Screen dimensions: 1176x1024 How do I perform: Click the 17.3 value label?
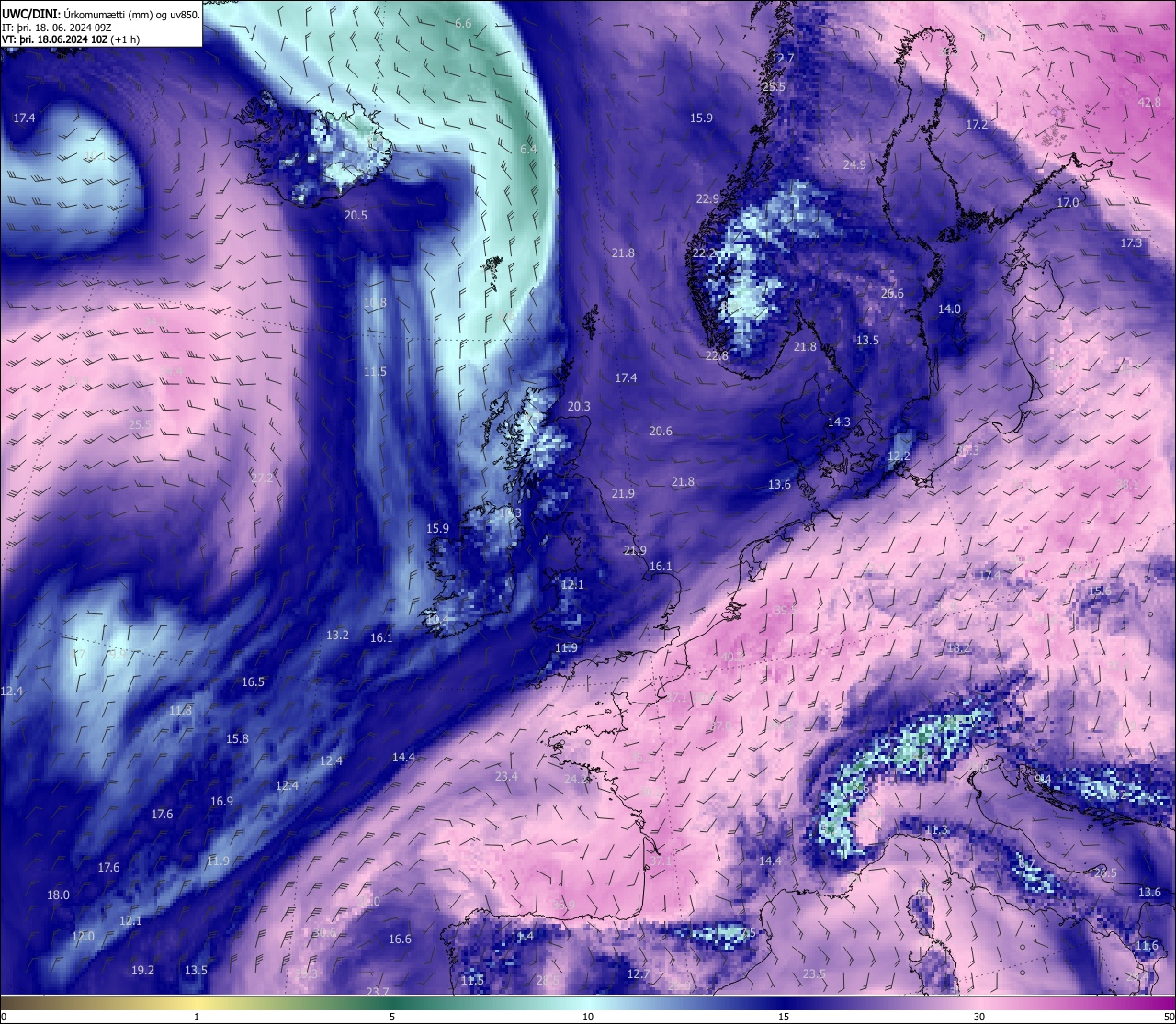[1131, 243]
